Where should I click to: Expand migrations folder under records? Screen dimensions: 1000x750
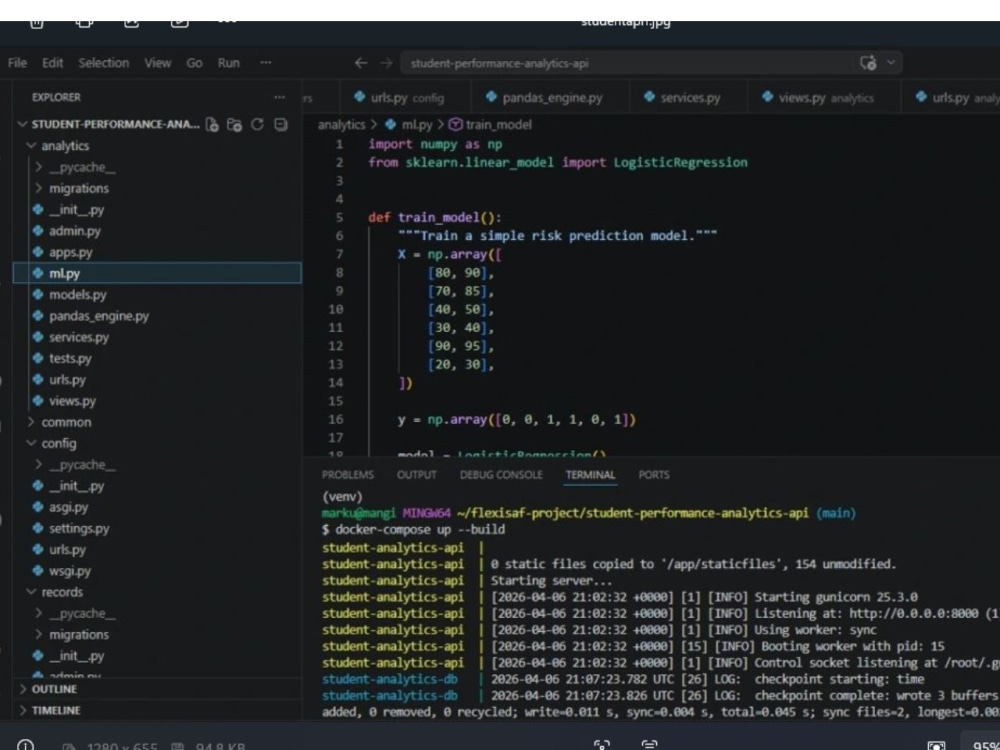pos(38,635)
